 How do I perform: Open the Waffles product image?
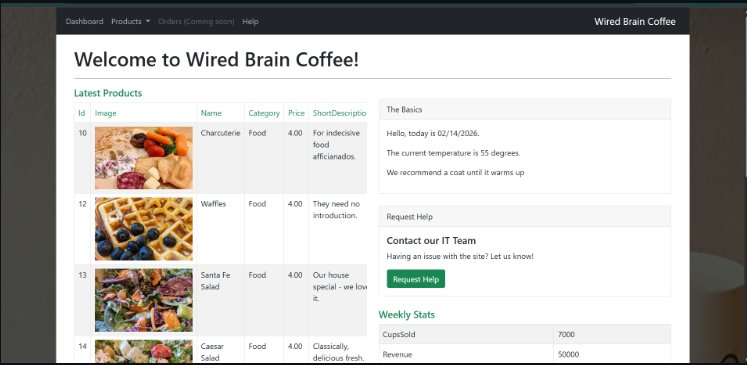pyautogui.click(x=144, y=229)
